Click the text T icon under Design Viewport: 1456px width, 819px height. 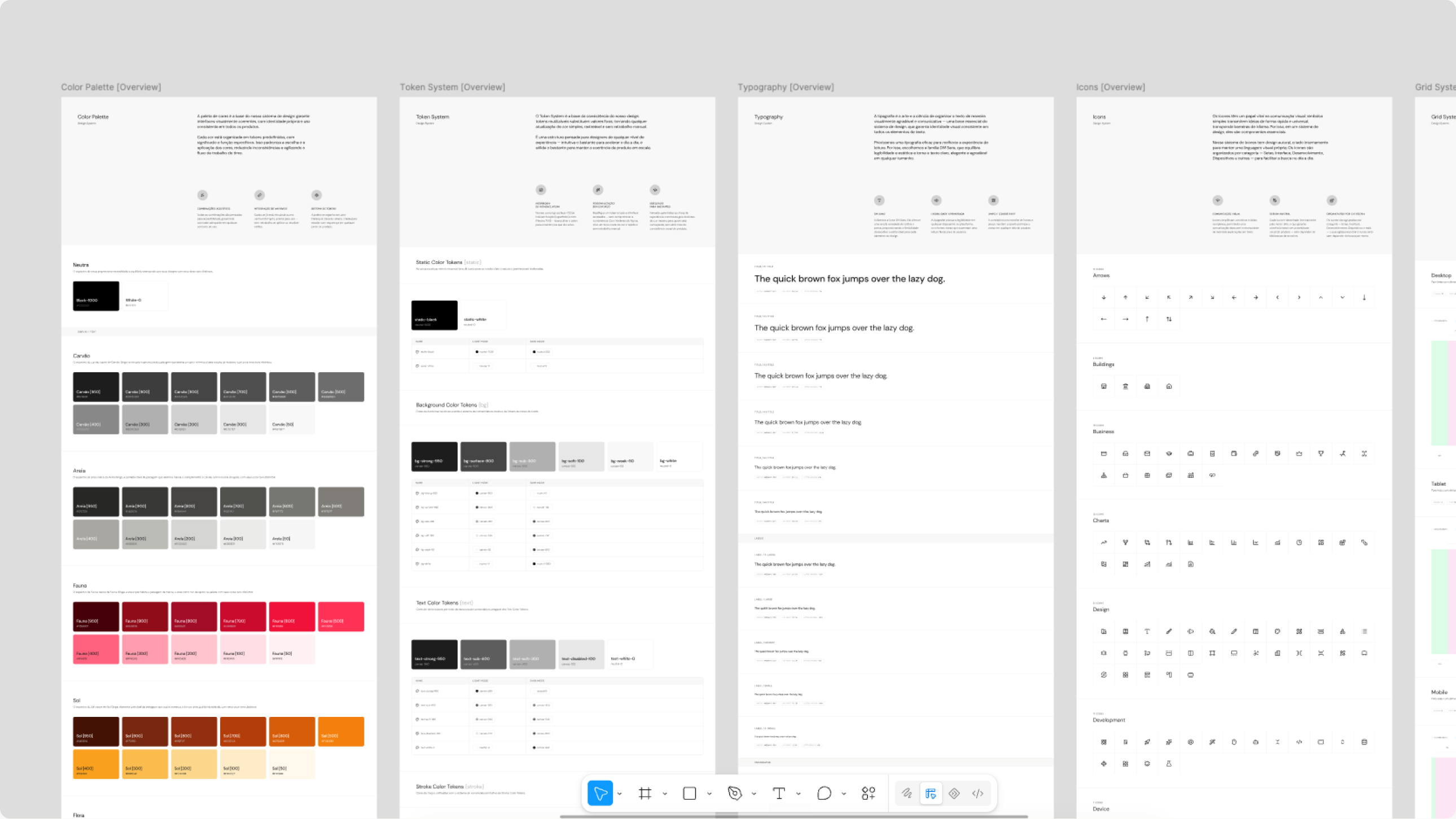1147,632
